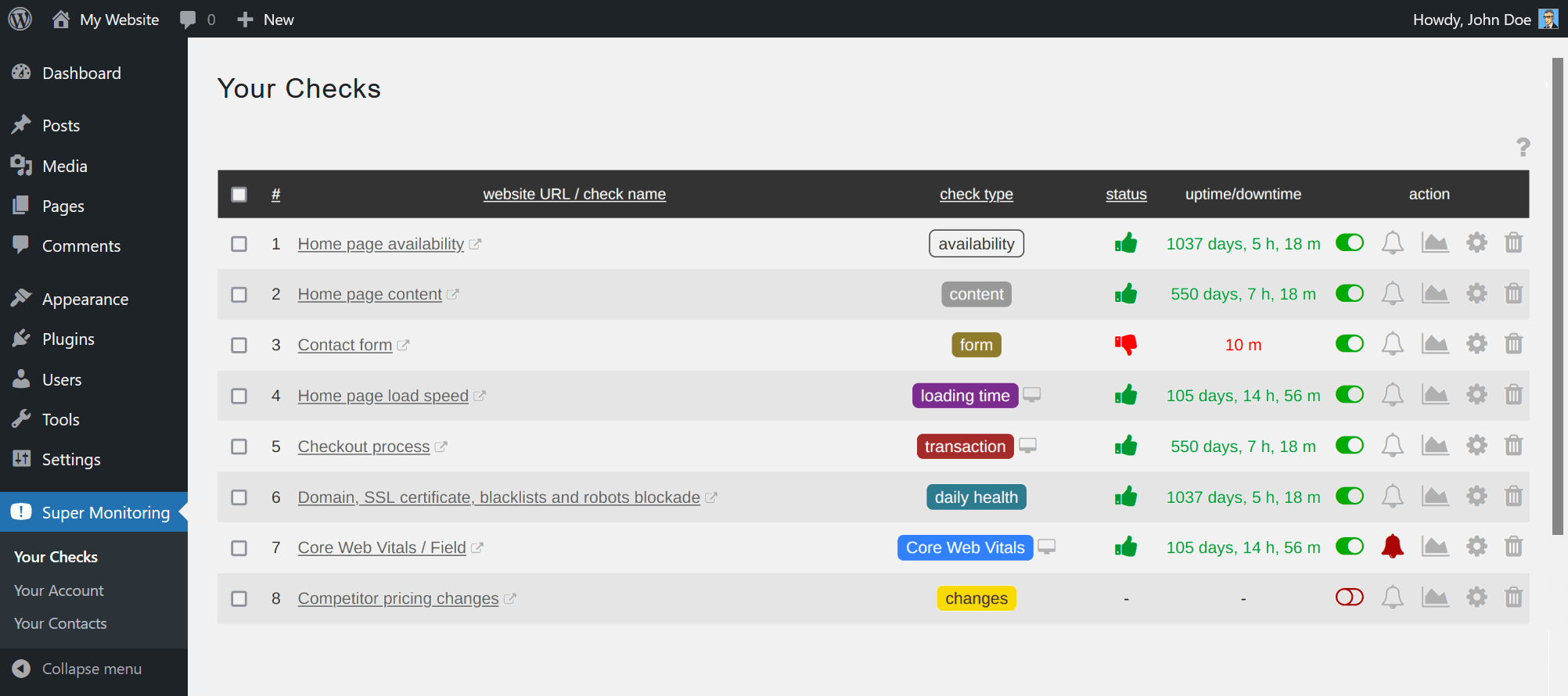1568x696 pixels.
Task: Open the comments bubble in admin bar
Action: click(x=188, y=20)
